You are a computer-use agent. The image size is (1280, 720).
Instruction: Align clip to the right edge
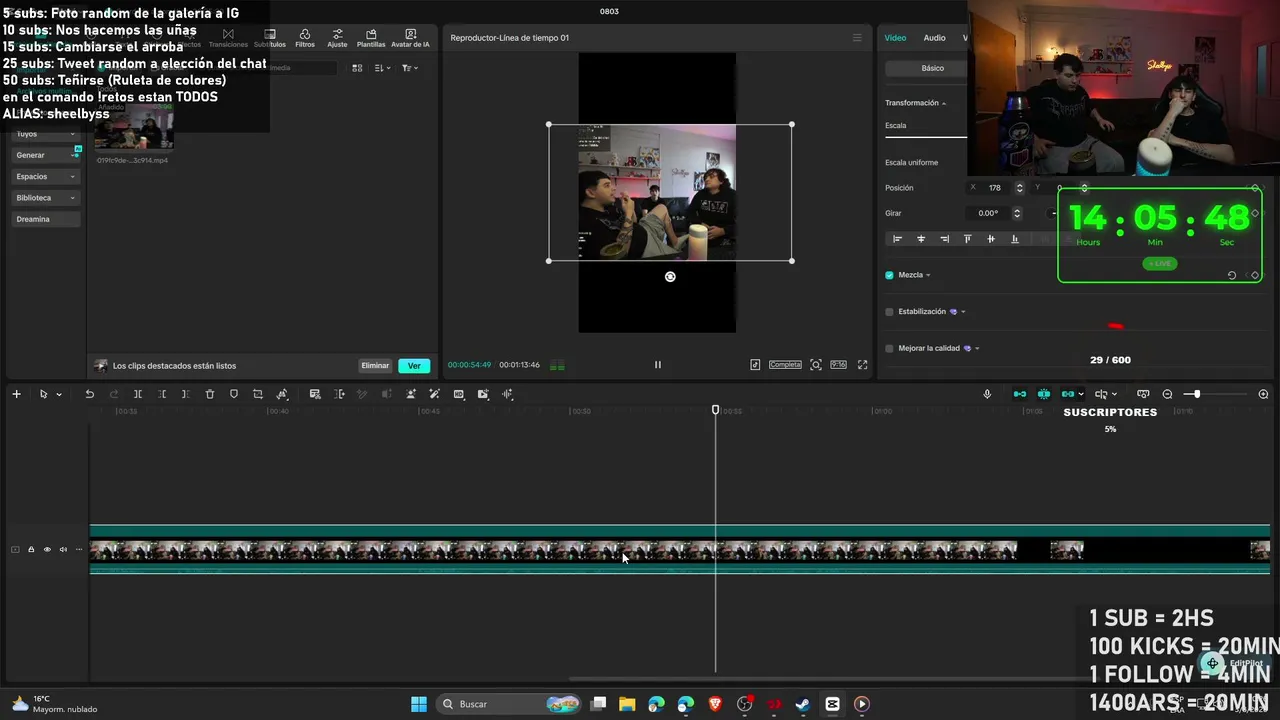tap(944, 239)
